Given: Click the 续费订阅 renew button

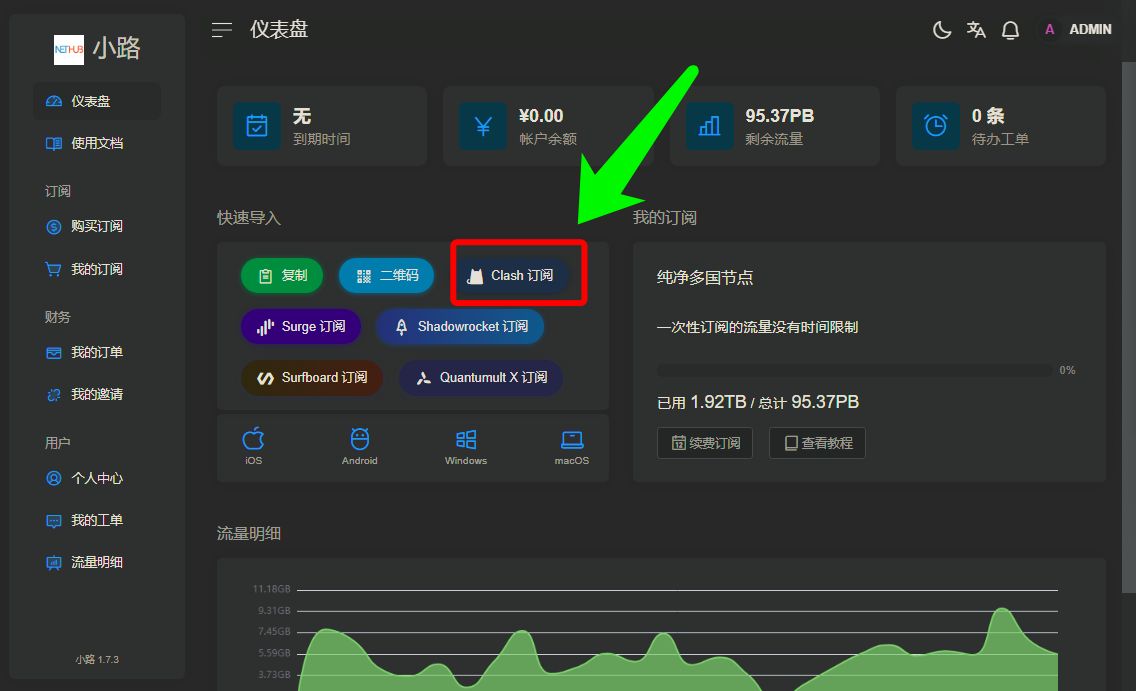Looking at the screenshot, I should pos(705,443).
